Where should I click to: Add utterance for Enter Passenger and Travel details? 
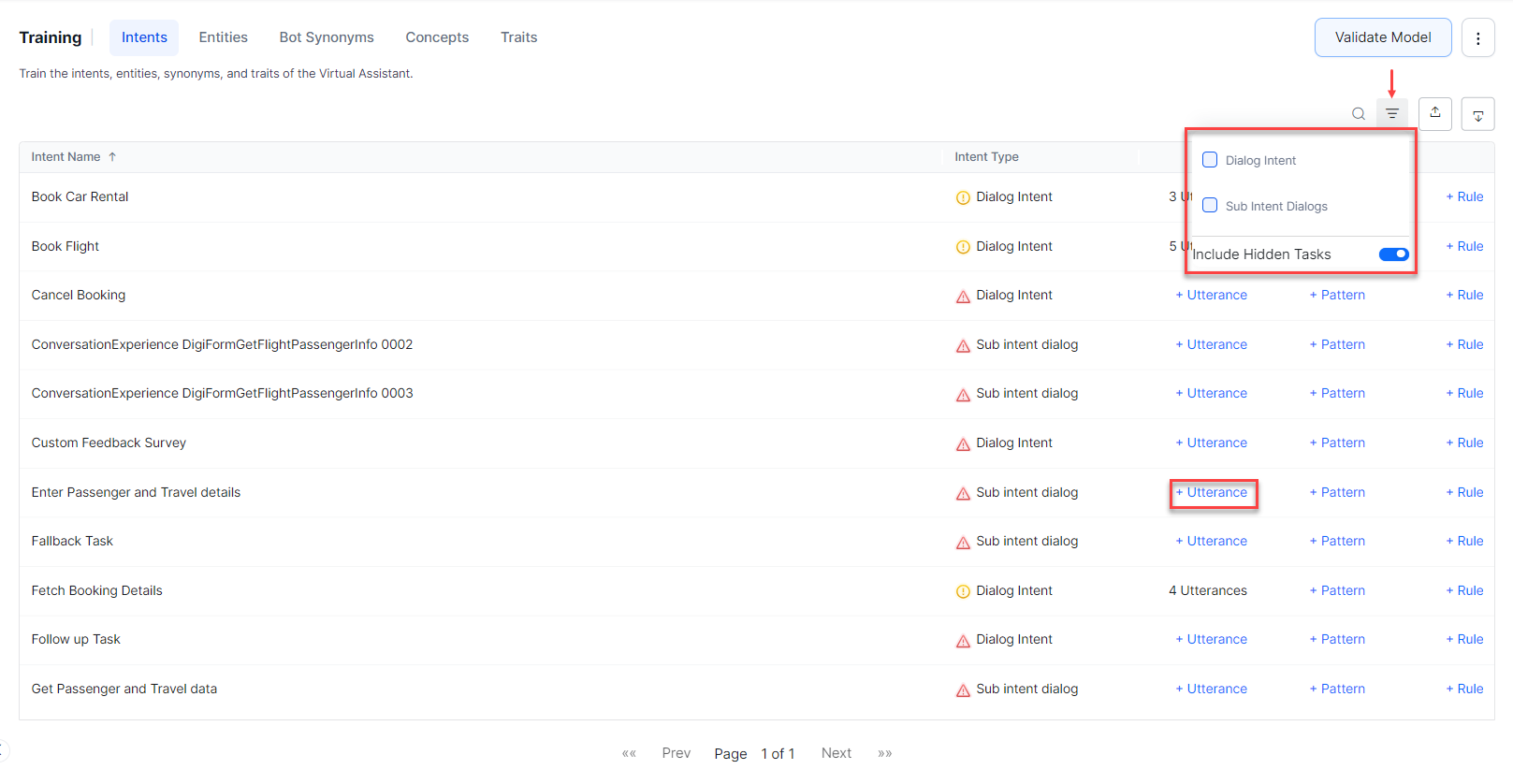(x=1212, y=493)
